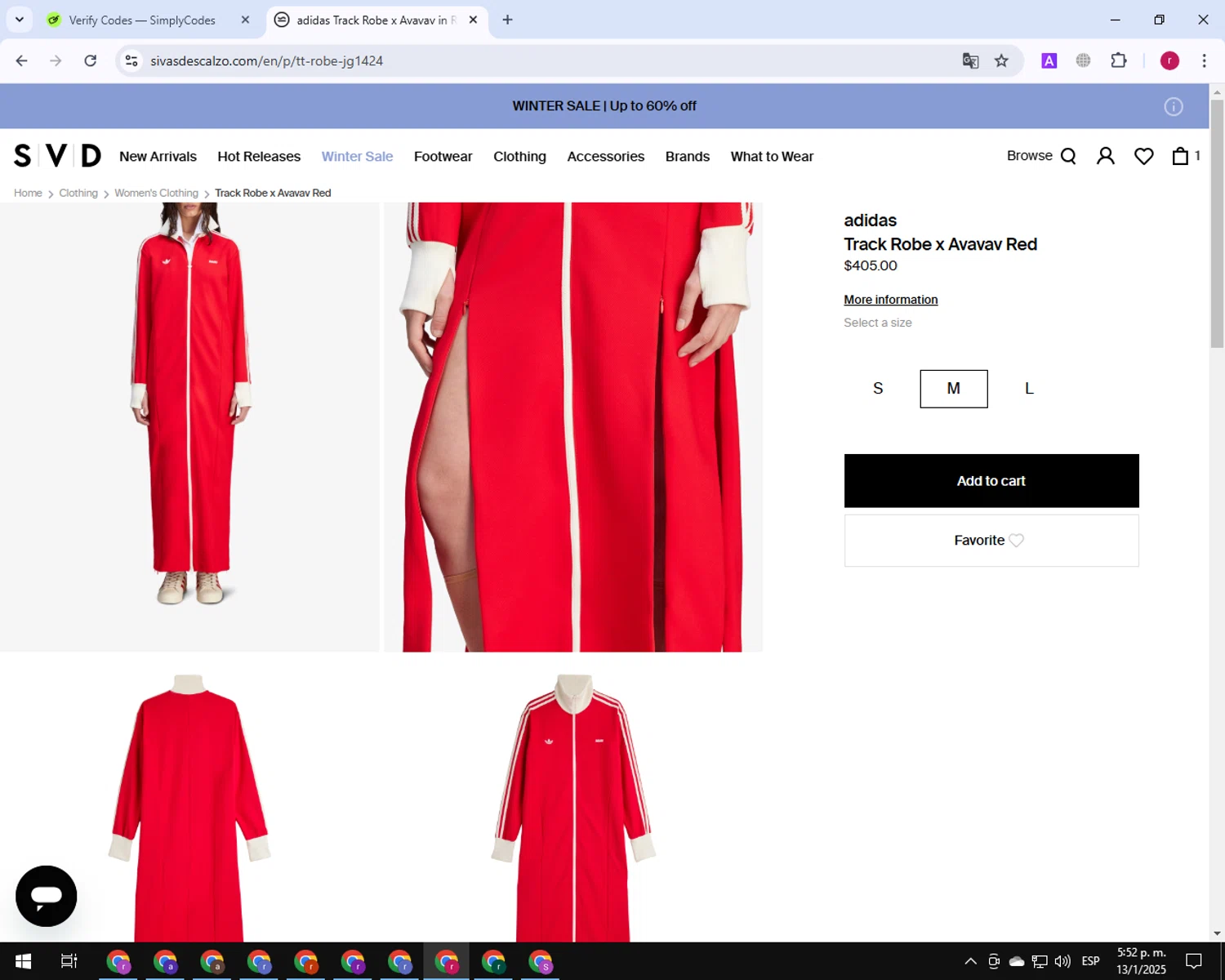Click the OneDrive cloud tray icon
Screen dimensions: 1225x980
[x=1017, y=961]
